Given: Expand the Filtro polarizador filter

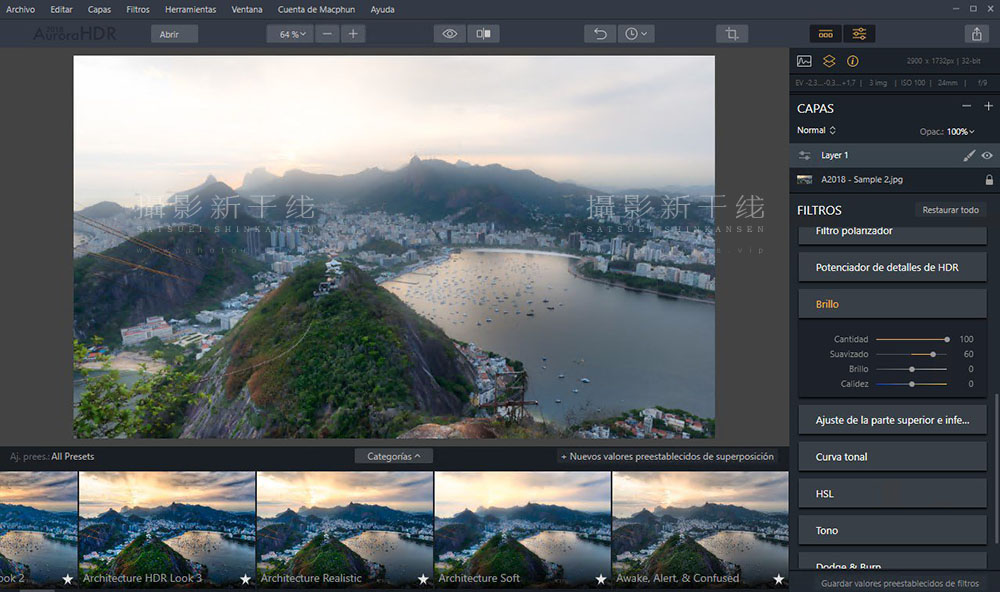Looking at the screenshot, I should coord(892,234).
